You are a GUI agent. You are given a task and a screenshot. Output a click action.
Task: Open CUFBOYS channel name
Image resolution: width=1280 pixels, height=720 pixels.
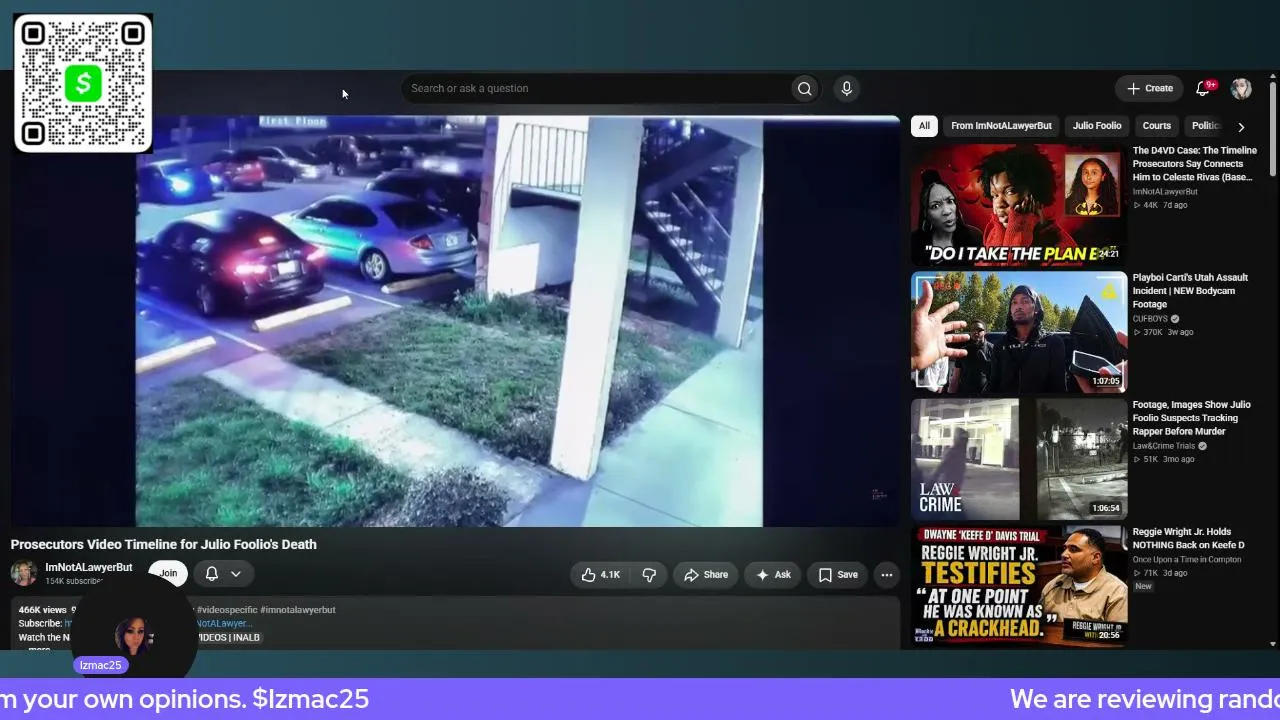1149,319
